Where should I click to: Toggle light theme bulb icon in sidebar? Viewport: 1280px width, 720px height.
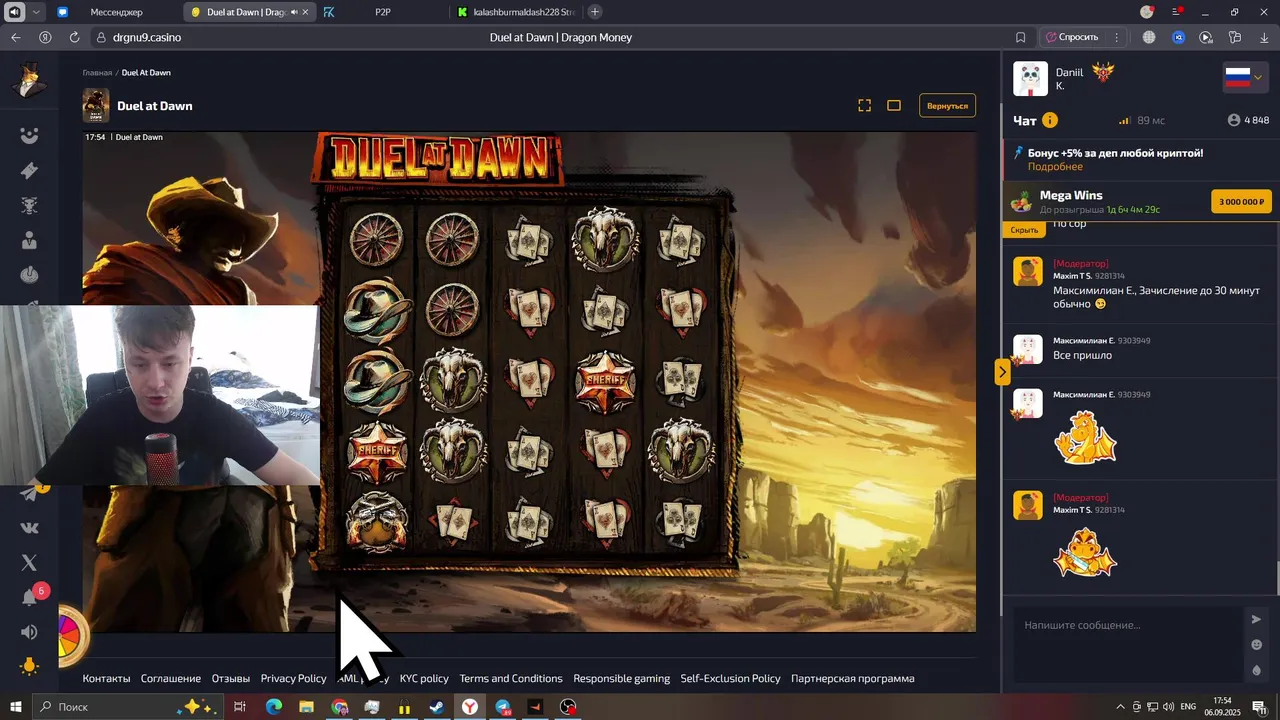tap(30, 666)
